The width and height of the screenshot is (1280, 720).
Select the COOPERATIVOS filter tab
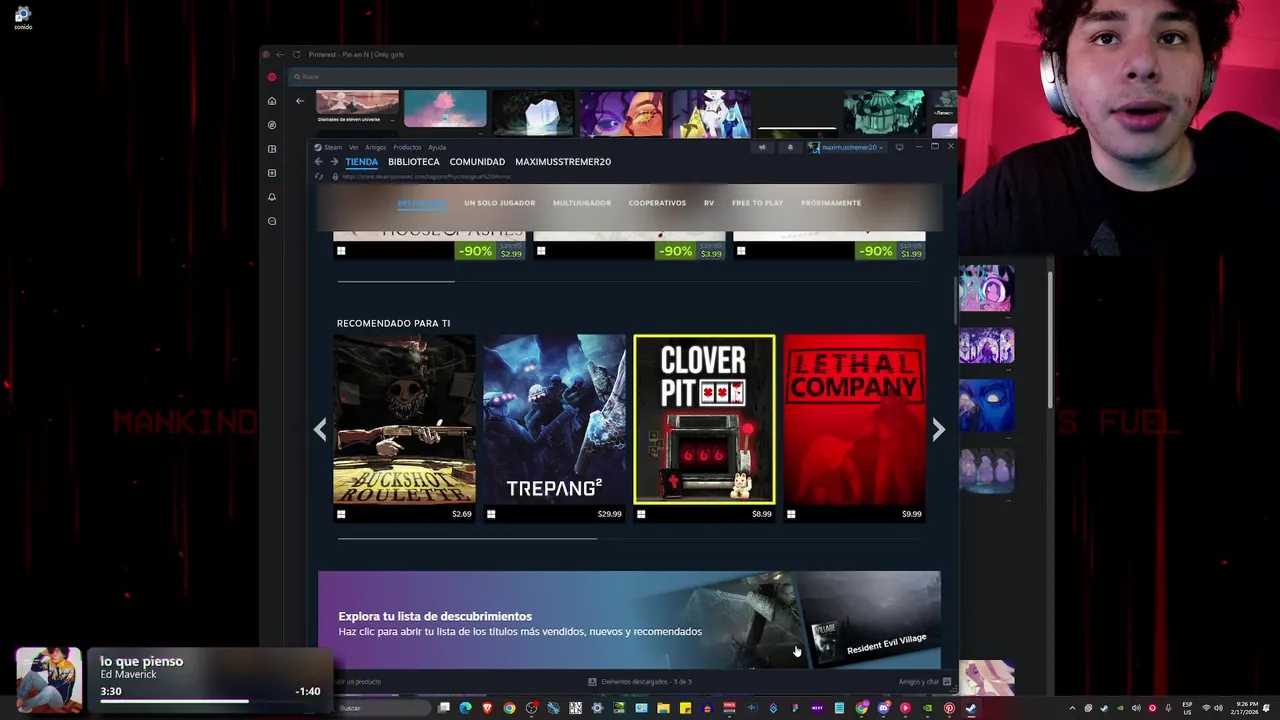point(657,203)
